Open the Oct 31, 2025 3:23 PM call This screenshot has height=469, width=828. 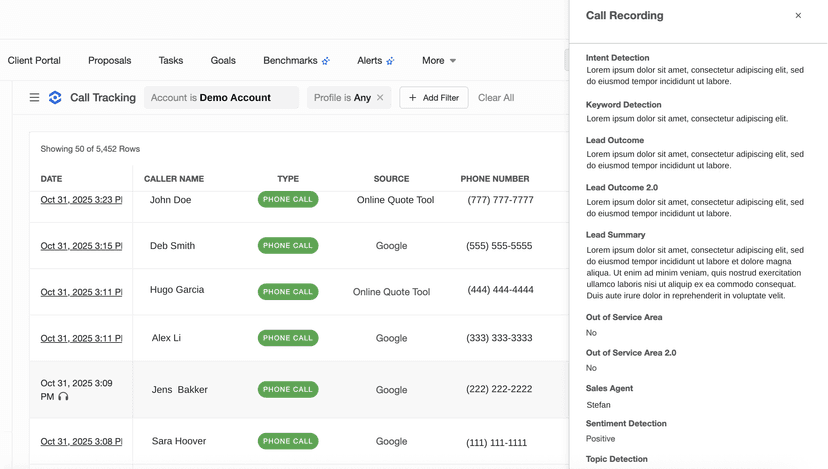(81, 200)
